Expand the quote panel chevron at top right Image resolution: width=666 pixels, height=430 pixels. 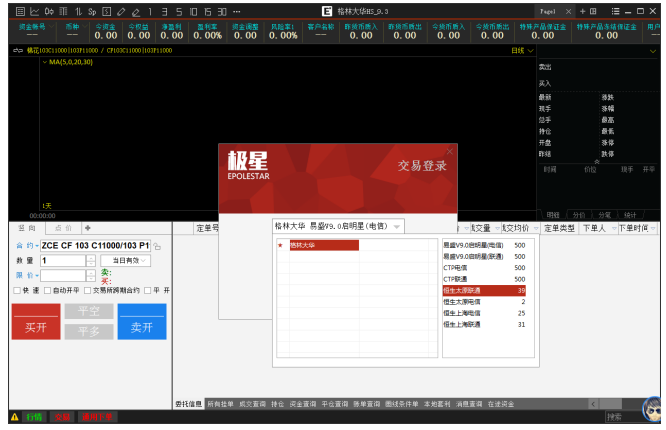coord(653,51)
